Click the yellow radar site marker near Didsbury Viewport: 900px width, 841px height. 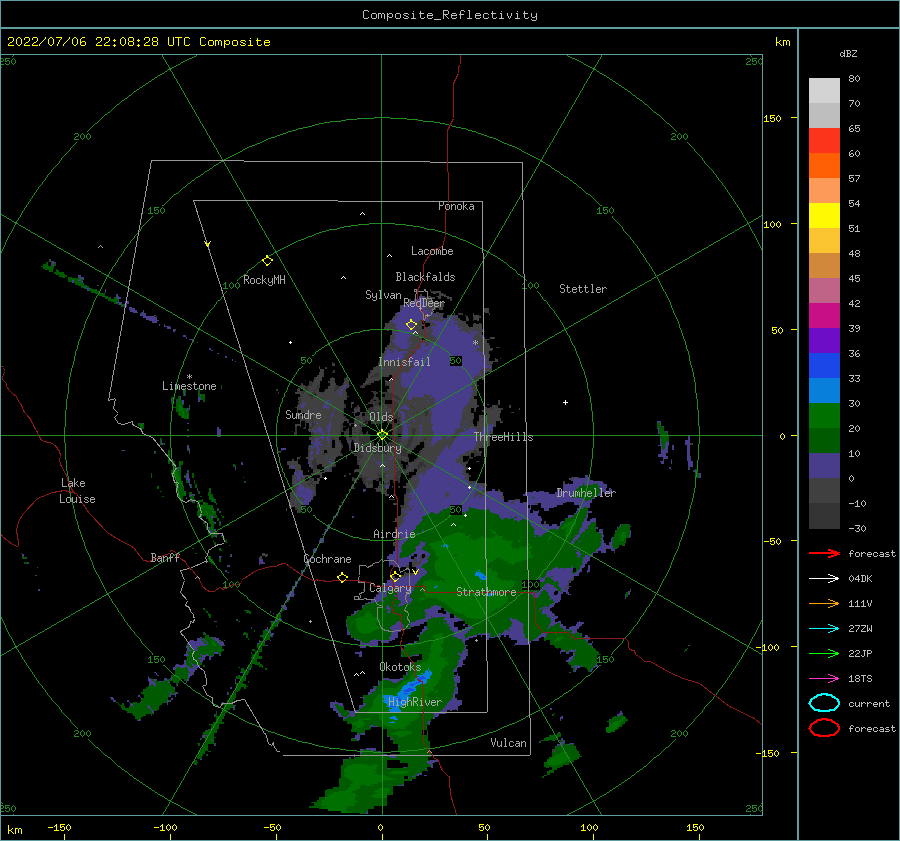tap(382, 435)
